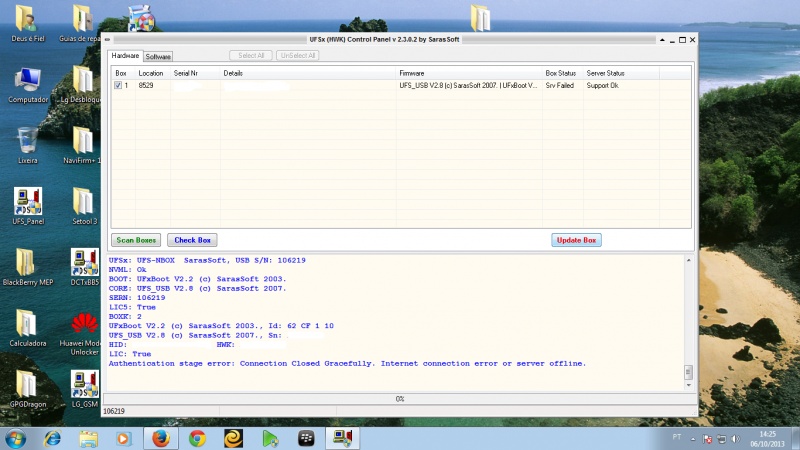The width and height of the screenshot is (800, 450).
Task: Open the Computador desktop icon
Action: (28, 84)
